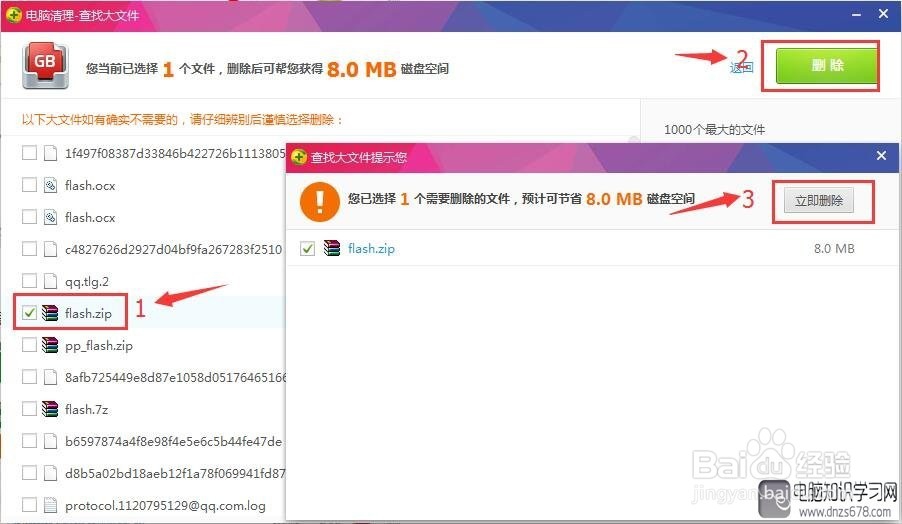
Task: Close the 电脑清理-查找大文件 window
Action: click(884, 13)
